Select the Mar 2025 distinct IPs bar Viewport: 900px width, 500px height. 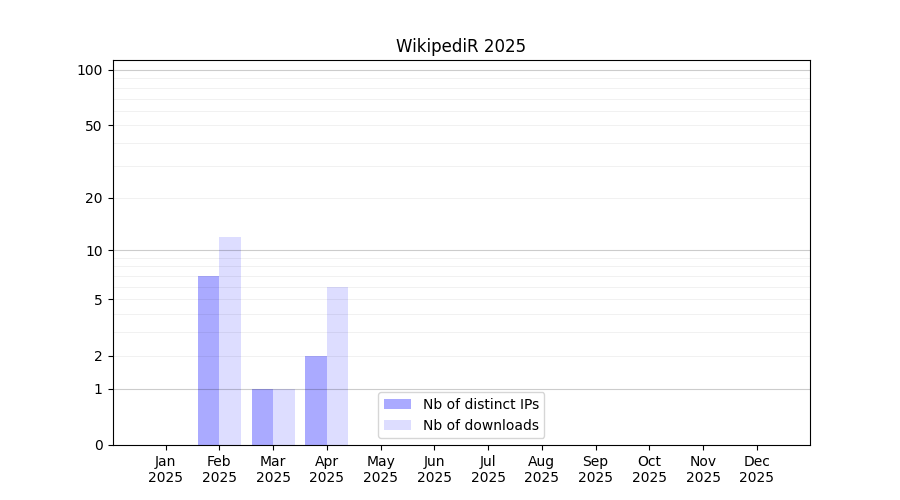pos(262,417)
